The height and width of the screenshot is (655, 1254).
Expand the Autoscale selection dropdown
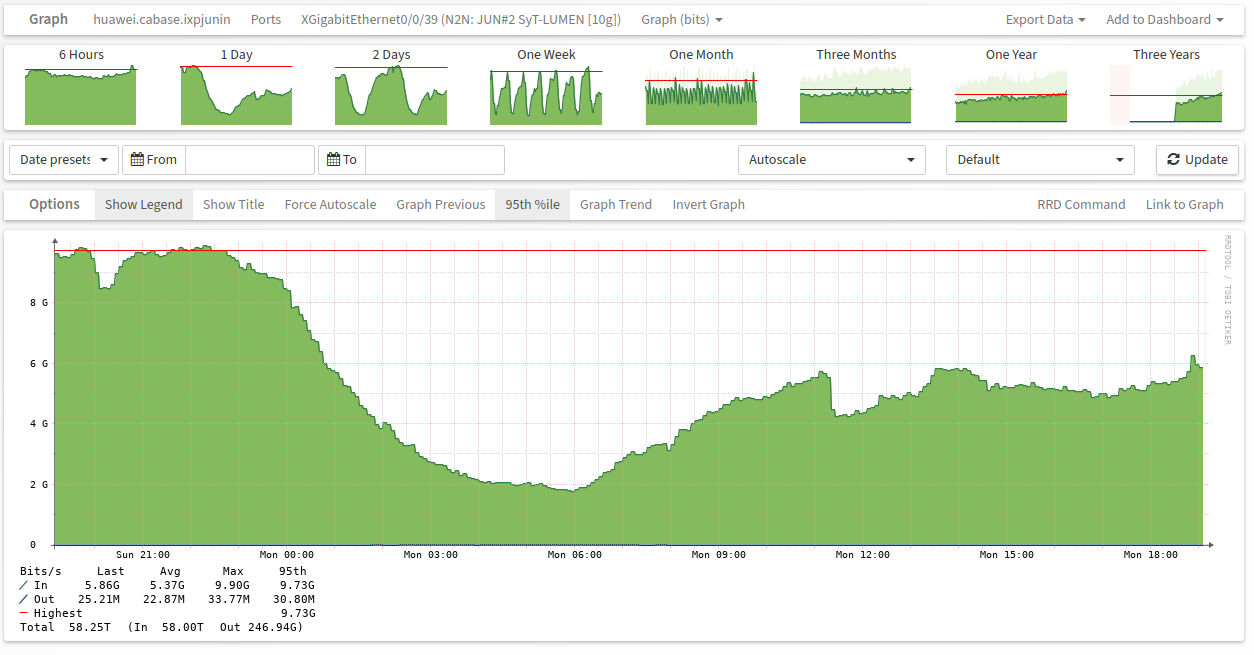coord(832,160)
